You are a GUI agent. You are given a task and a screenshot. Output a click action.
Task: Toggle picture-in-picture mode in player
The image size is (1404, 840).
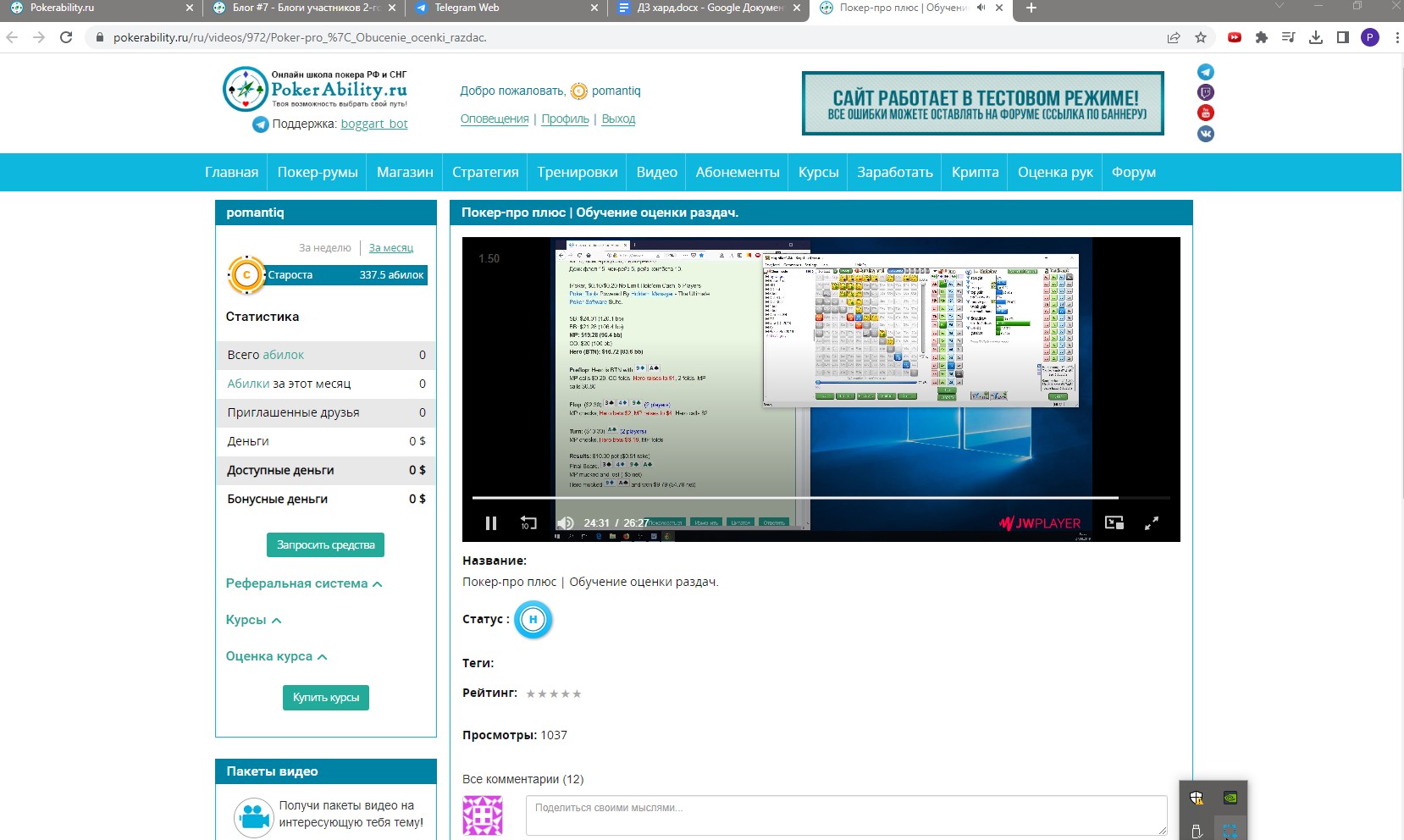click(1114, 523)
